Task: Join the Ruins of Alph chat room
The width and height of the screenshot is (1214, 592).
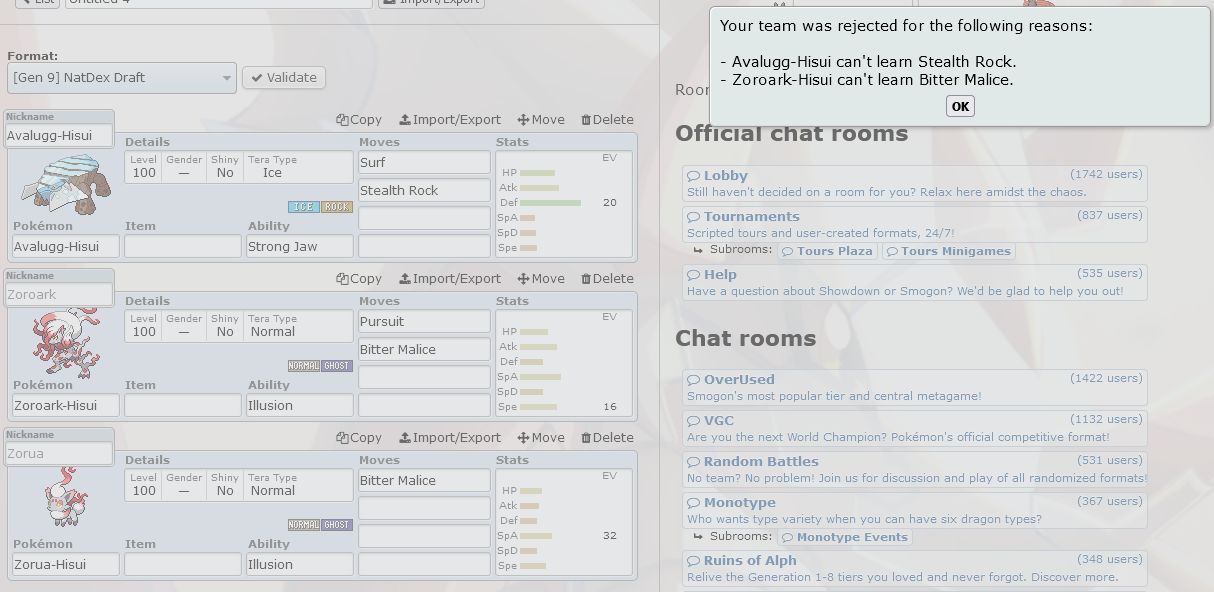Action: click(x=915, y=568)
